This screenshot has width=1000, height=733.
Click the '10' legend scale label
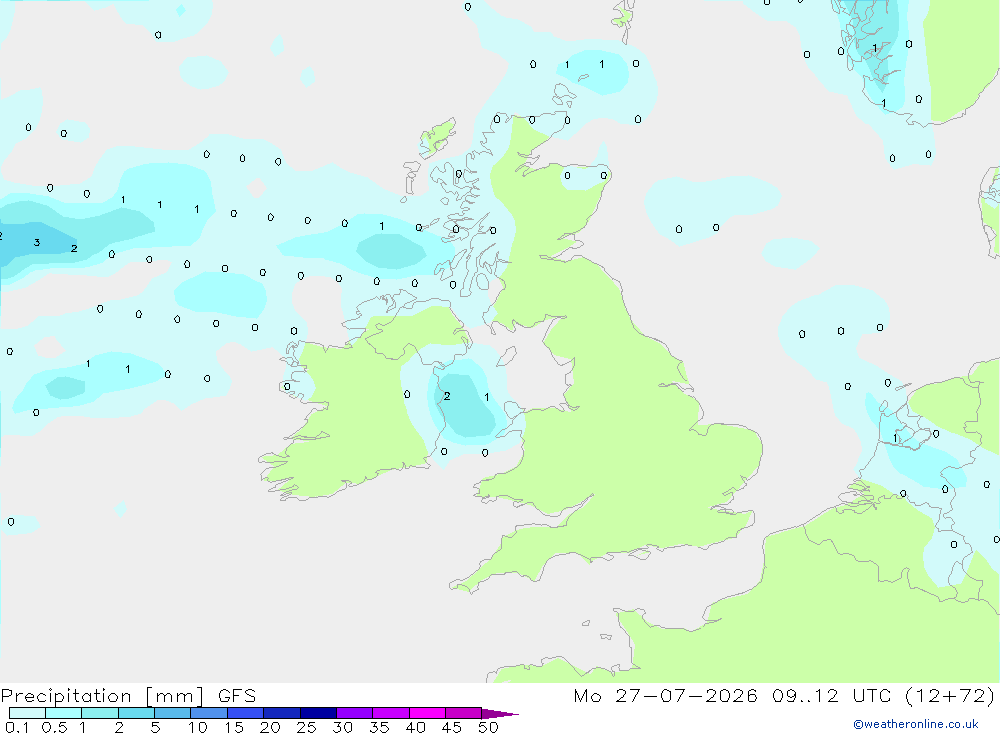(x=198, y=727)
